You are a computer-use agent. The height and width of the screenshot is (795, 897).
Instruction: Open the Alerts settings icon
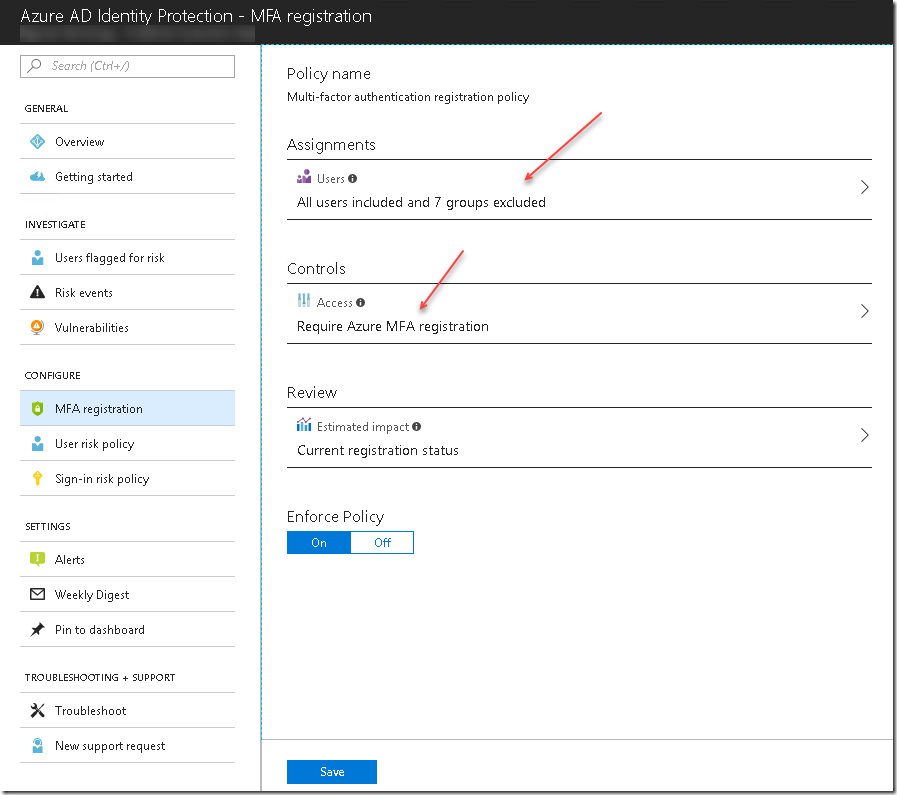tap(36, 559)
